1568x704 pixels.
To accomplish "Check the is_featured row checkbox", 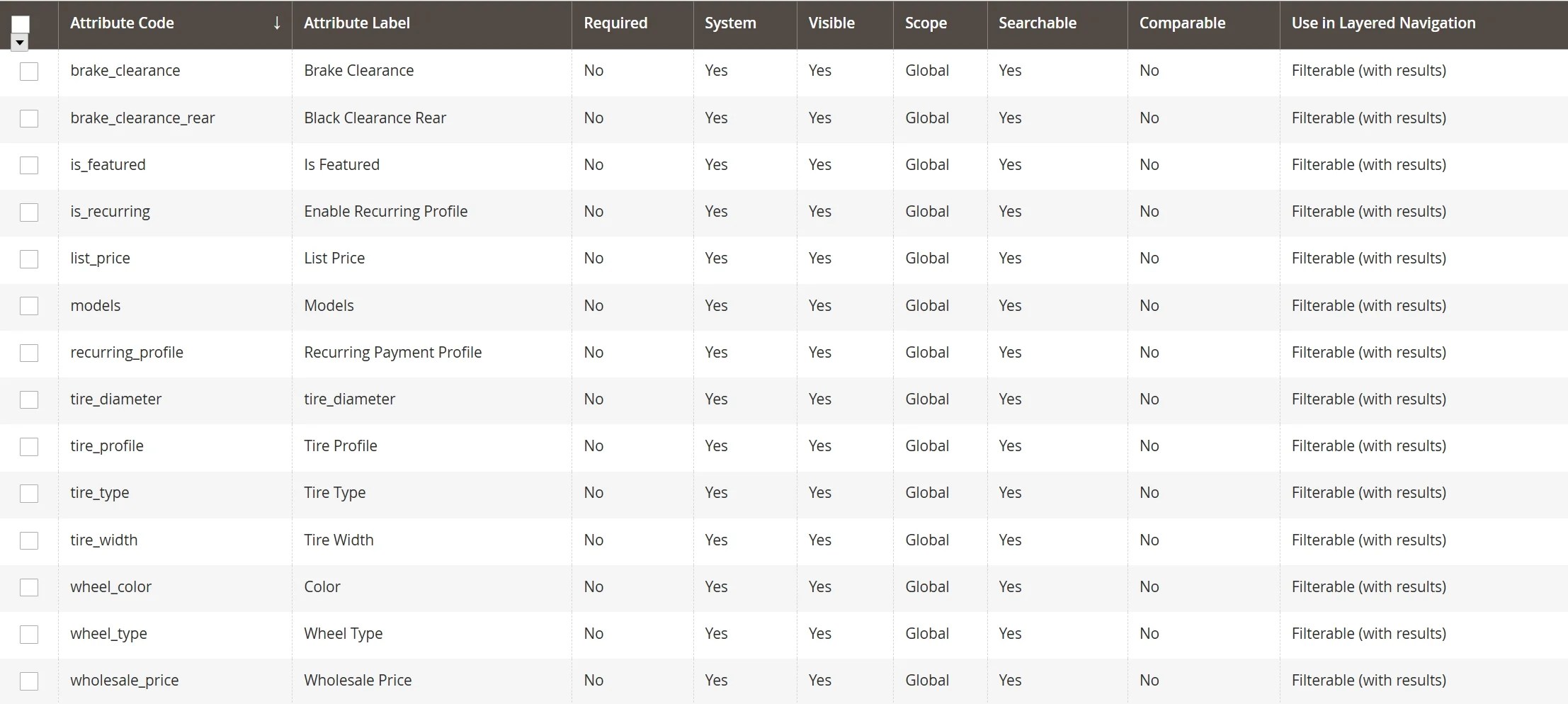I will coord(29,165).
